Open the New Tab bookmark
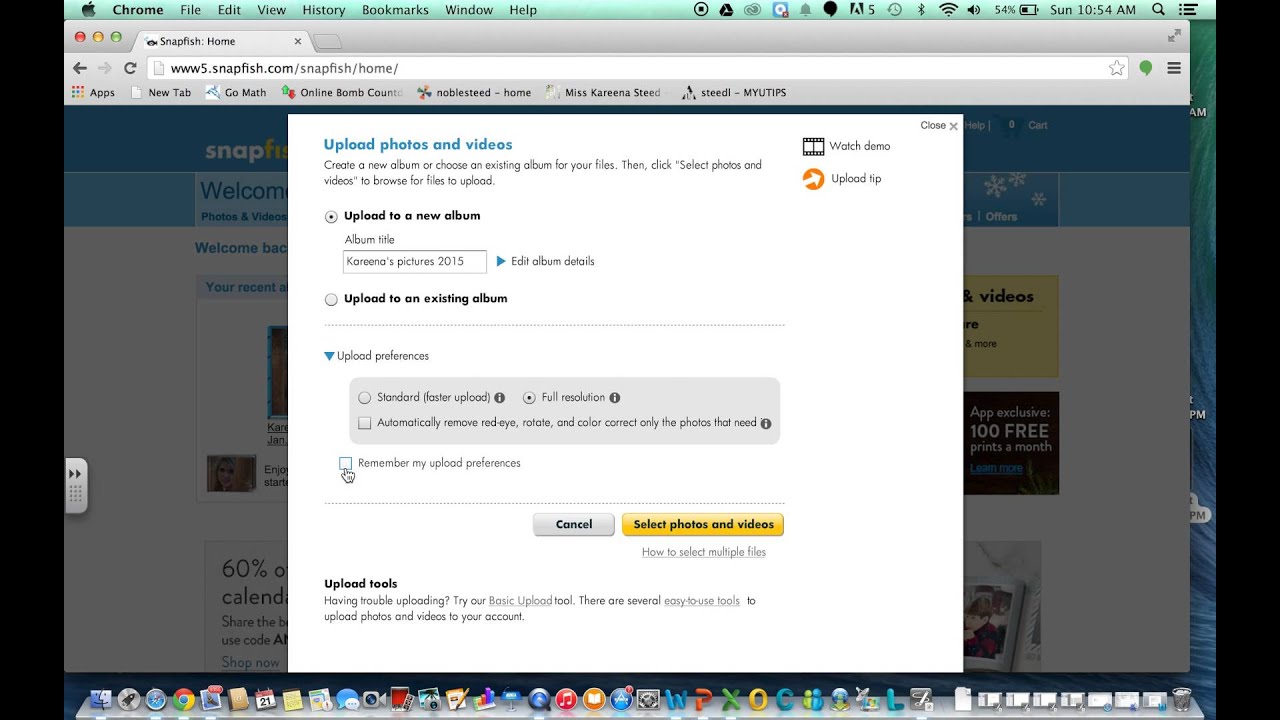This screenshot has width=1280, height=720. coord(160,92)
